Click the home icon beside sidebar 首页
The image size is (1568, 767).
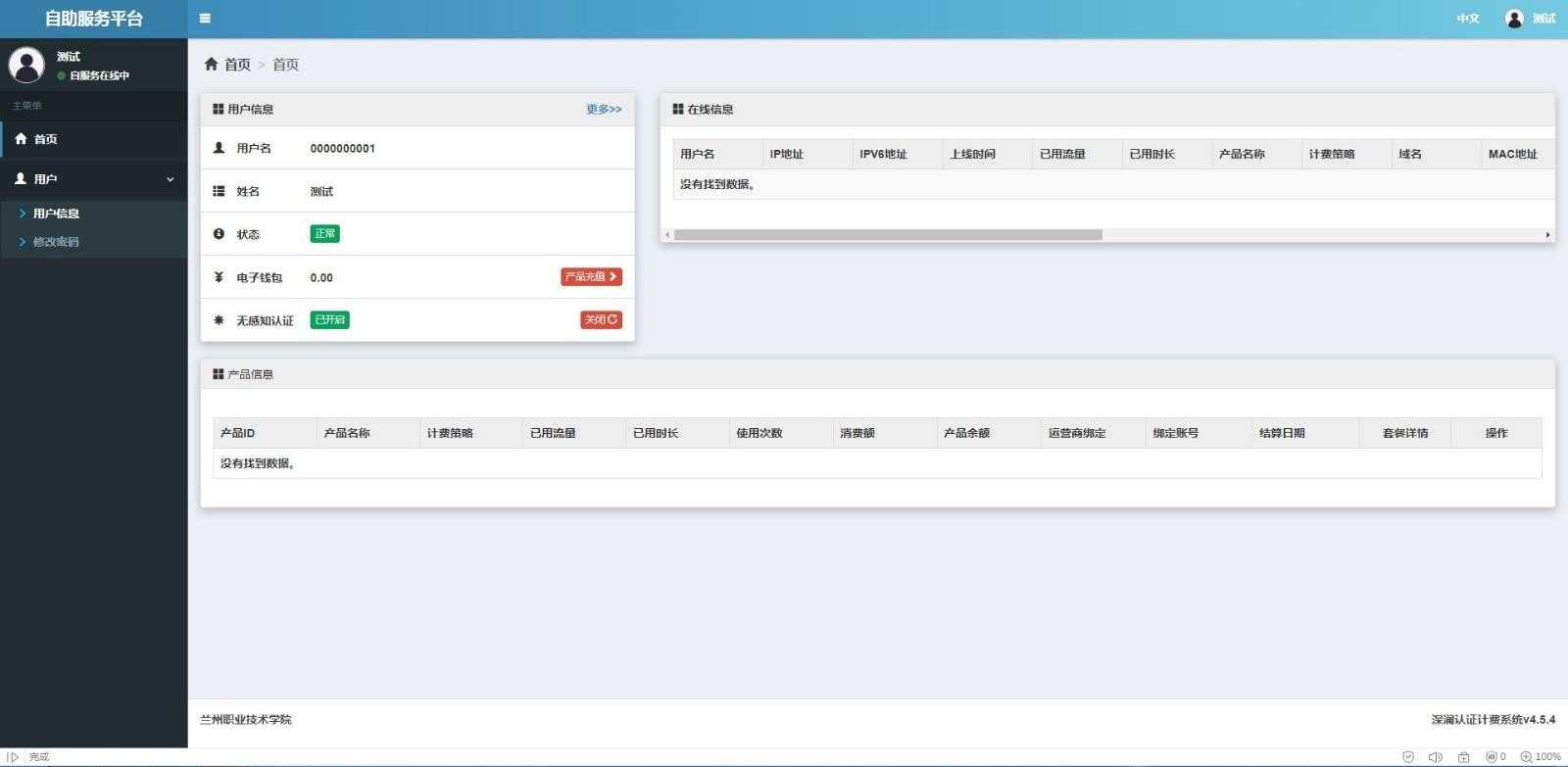(x=21, y=139)
